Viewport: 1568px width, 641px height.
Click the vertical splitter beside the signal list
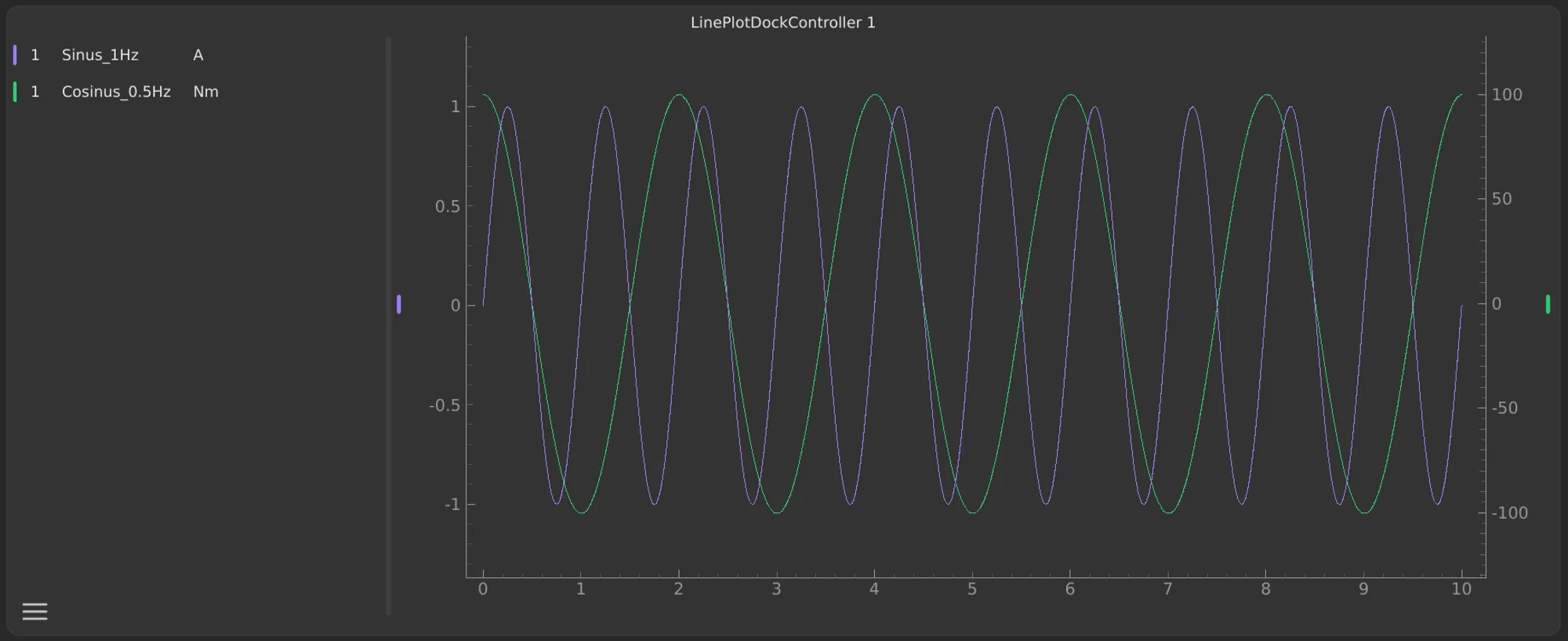pos(388,325)
